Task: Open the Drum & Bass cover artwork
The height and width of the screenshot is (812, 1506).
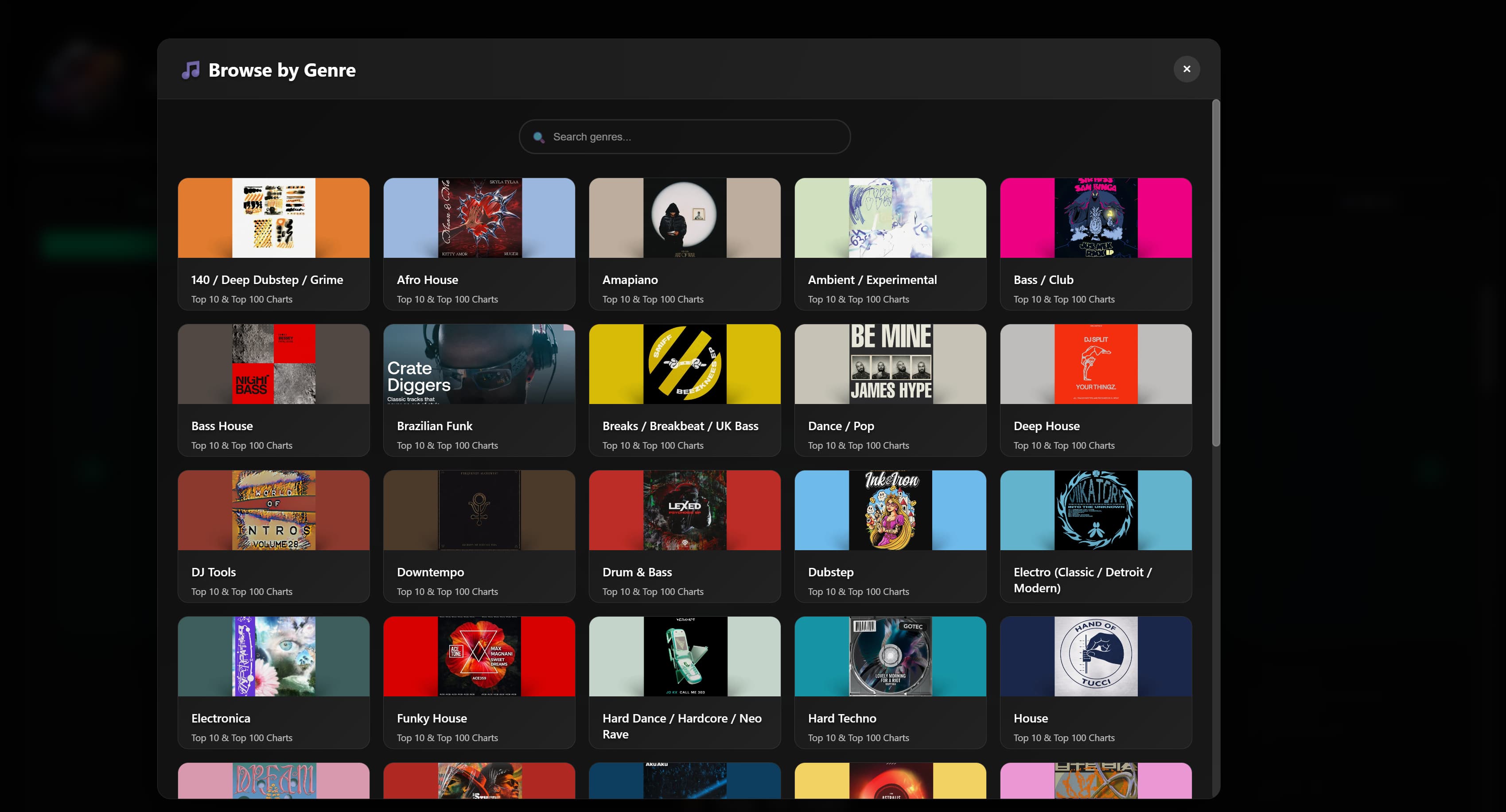Action: tap(685, 510)
